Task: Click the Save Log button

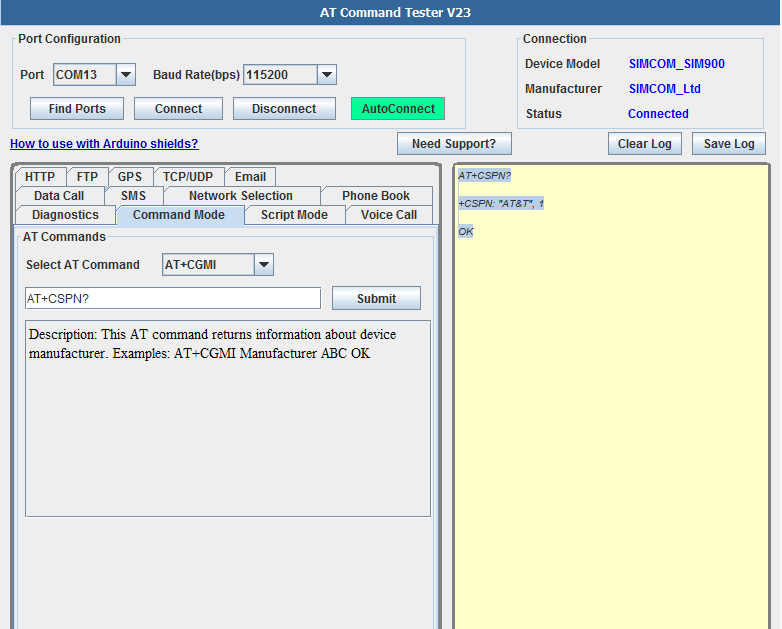Action: coord(729,144)
